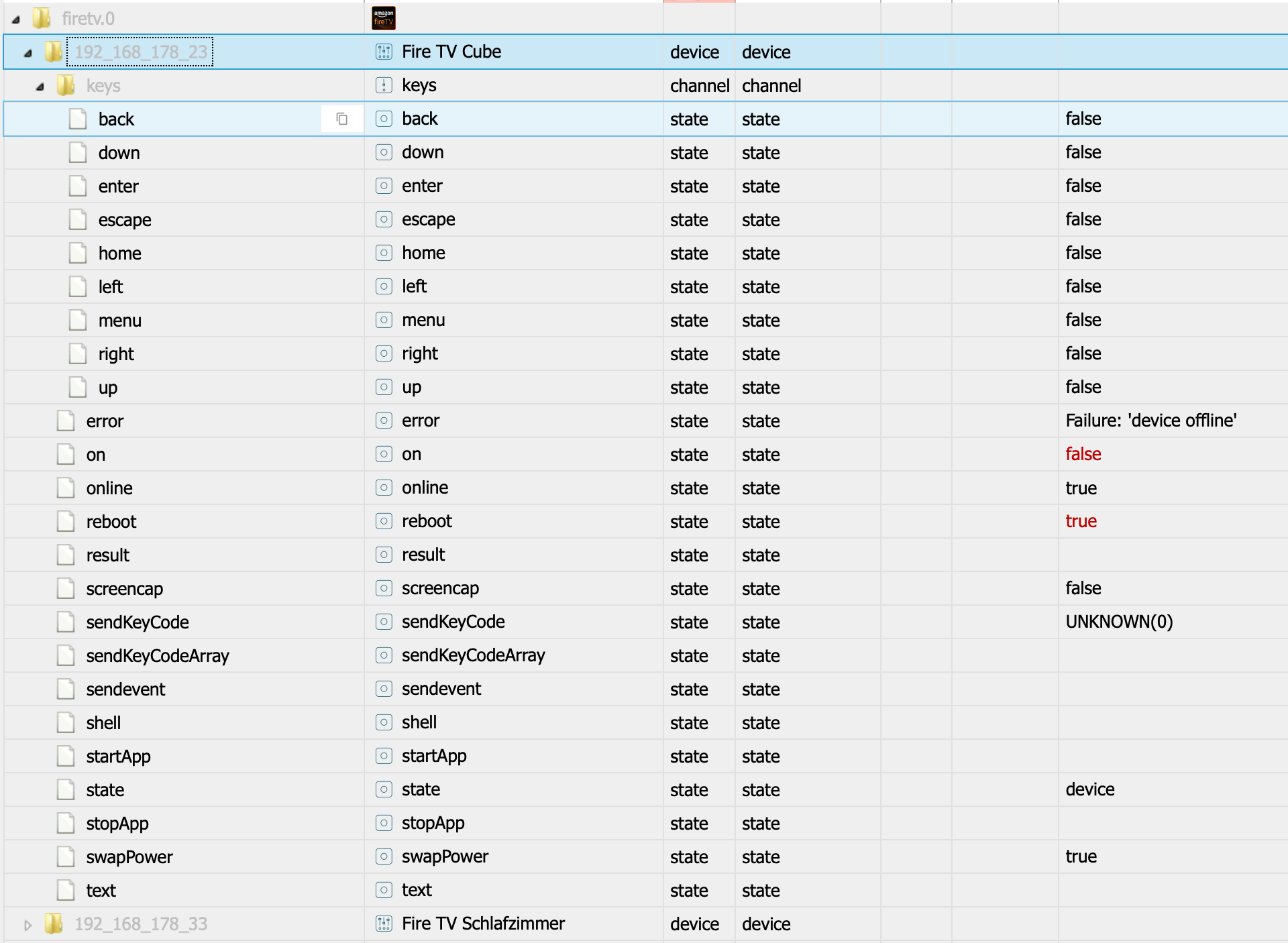Click the file icon of the startApp state
1288x943 pixels.
pyautogui.click(x=66, y=756)
